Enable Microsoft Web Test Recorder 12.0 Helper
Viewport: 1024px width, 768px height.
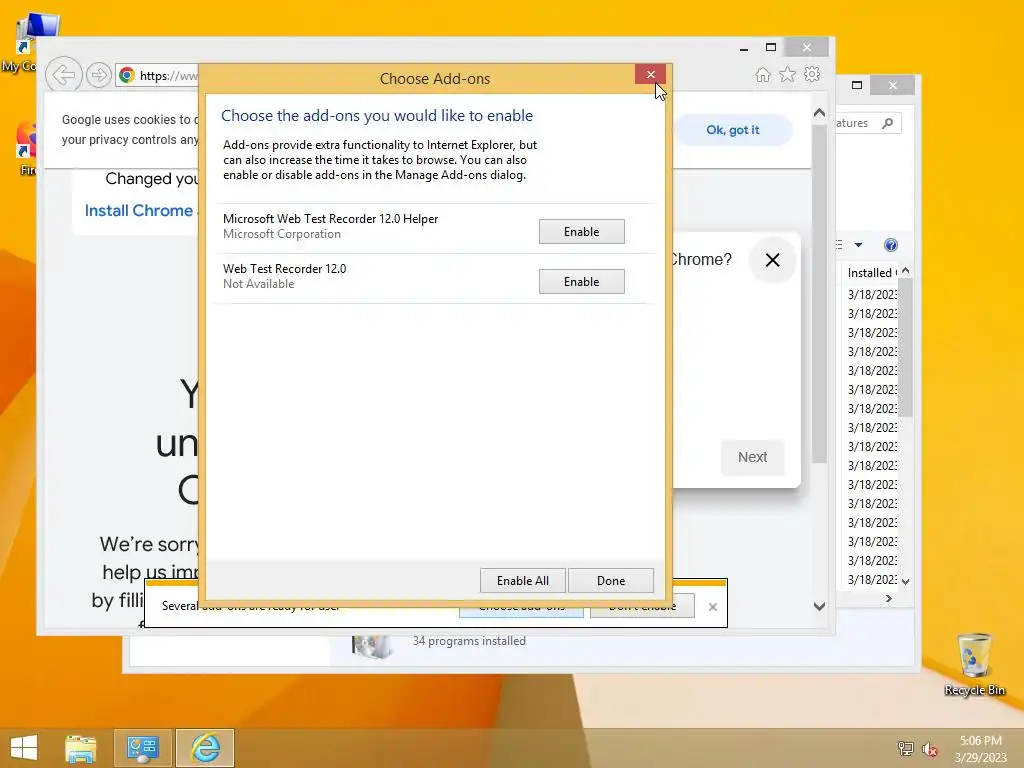581,232
